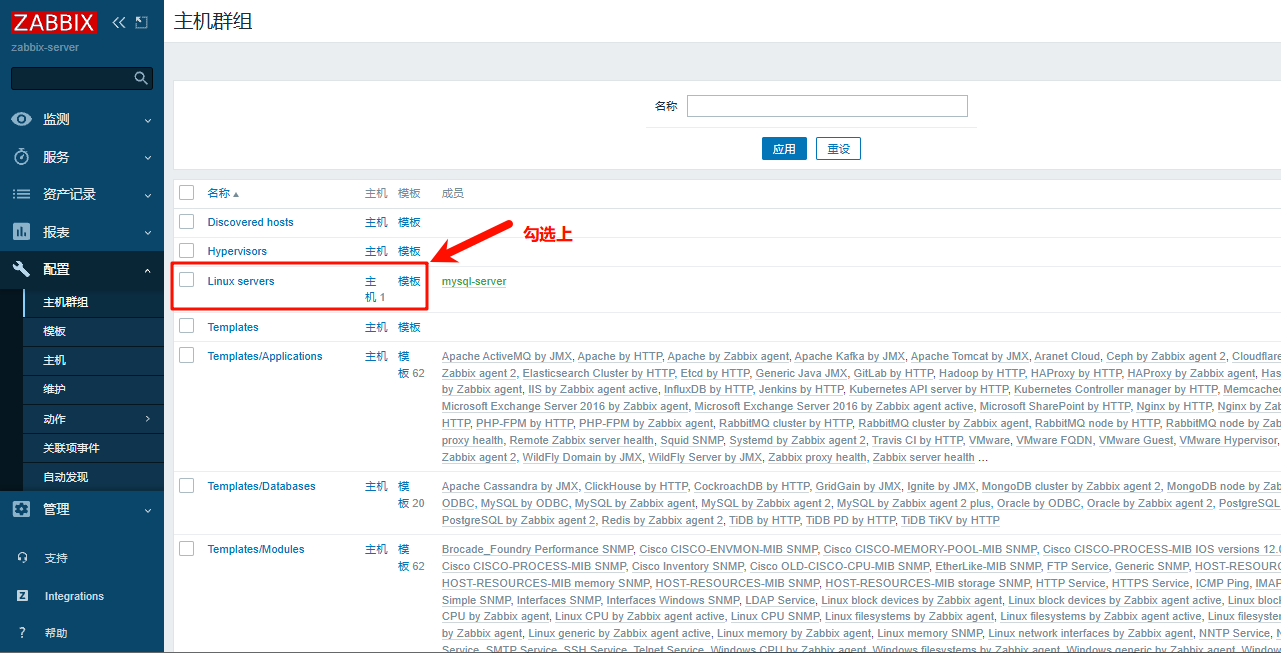Screen dimensions: 1281x653
Task: Click the bar chart icon for 报表
Action: click(21, 232)
